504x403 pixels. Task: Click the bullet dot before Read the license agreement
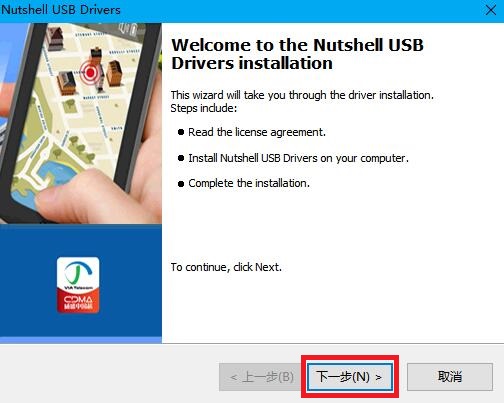[x=181, y=132]
